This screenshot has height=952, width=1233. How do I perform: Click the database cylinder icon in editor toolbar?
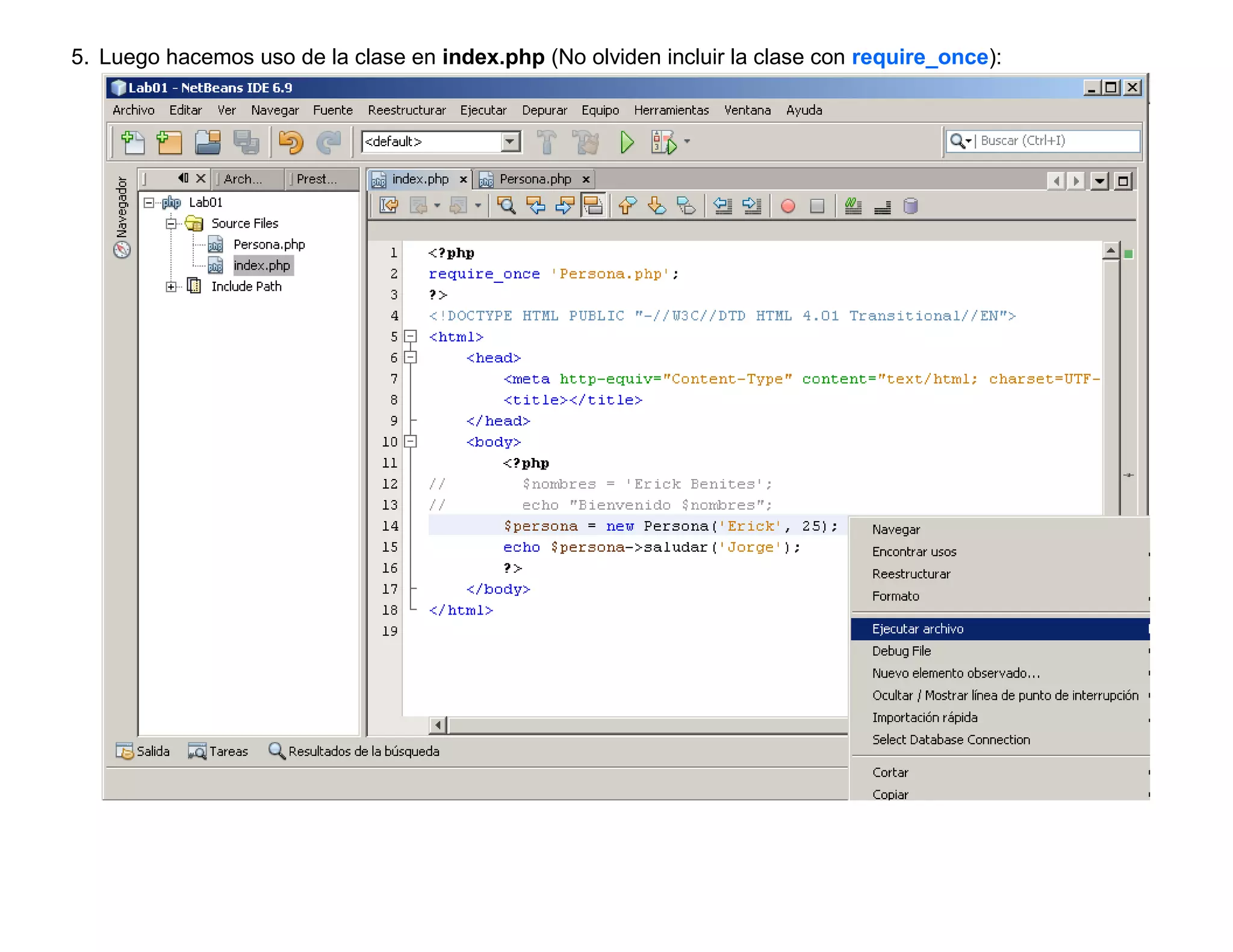pyautogui.click(x=911, y=206)
